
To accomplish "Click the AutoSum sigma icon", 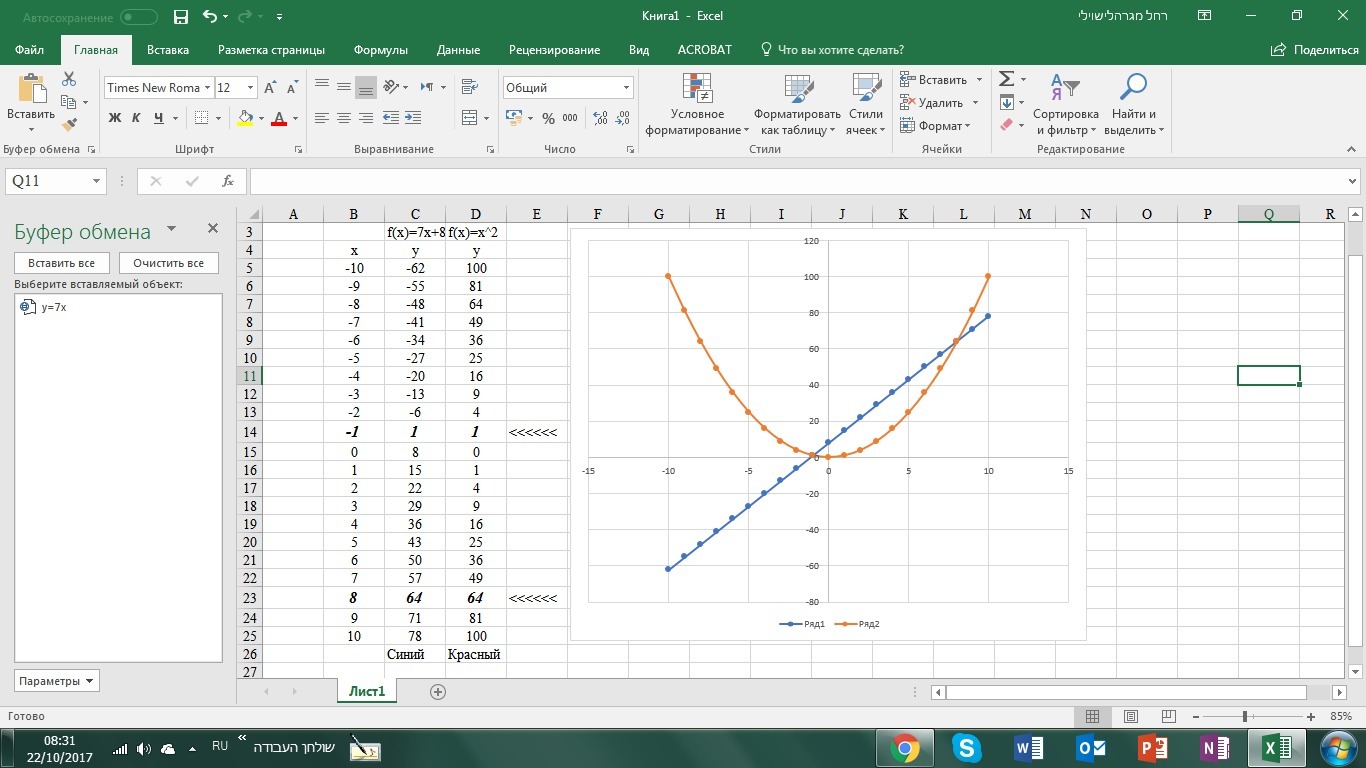I will [1007, 79].
